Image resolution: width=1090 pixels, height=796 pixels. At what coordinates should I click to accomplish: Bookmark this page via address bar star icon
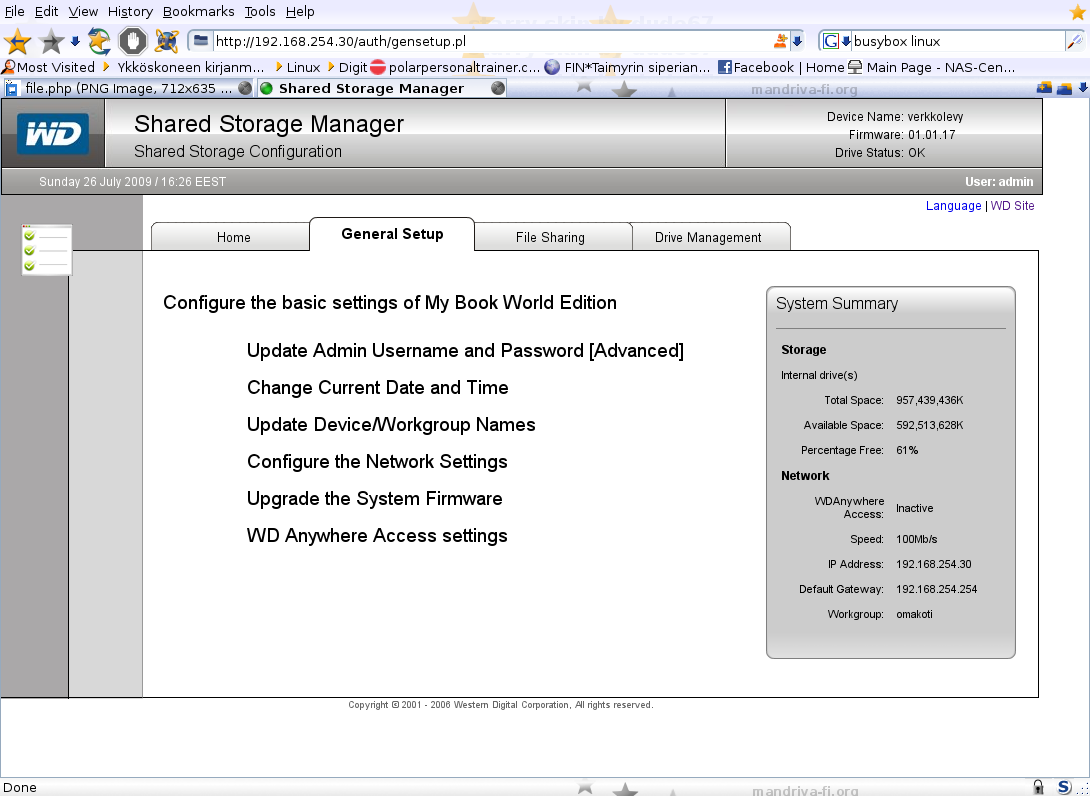(x=780, y=41)
